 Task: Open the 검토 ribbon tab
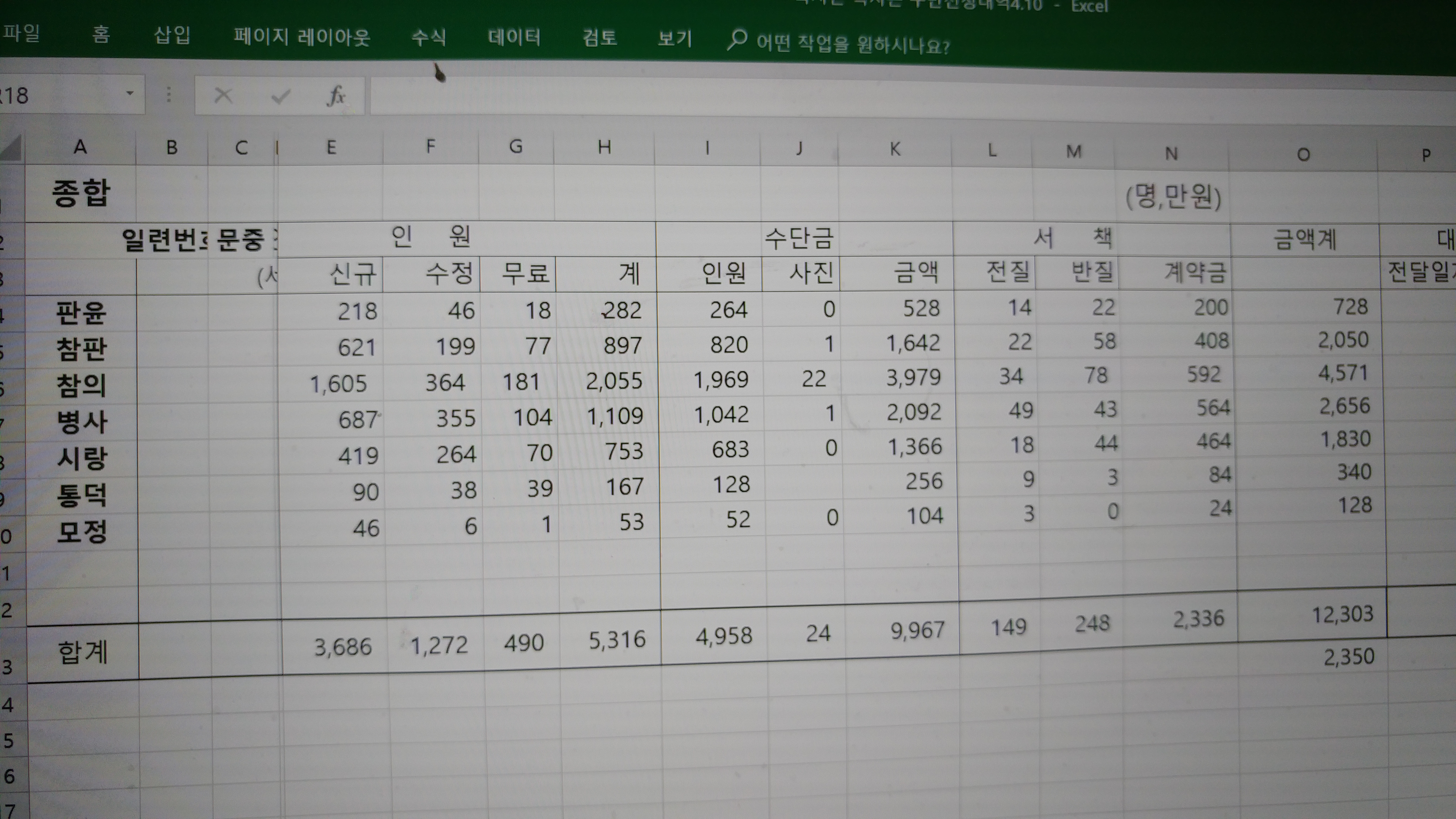point(600,38)
